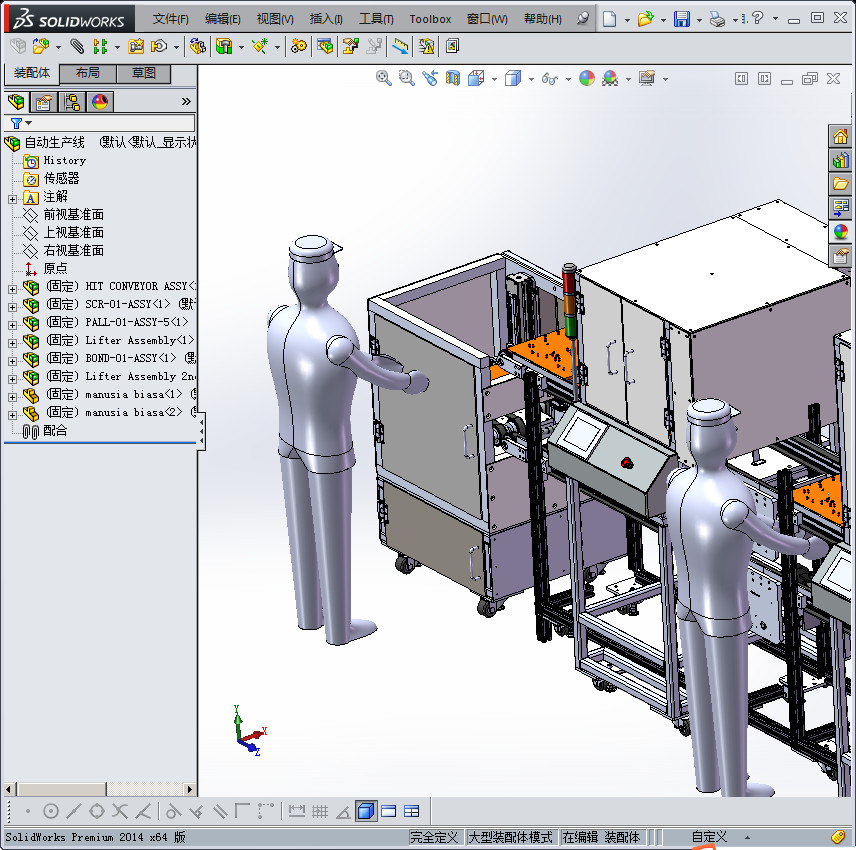The image size is (856, 850).
Task: Switch to the 布局 tab
Action: pos(88,73)
